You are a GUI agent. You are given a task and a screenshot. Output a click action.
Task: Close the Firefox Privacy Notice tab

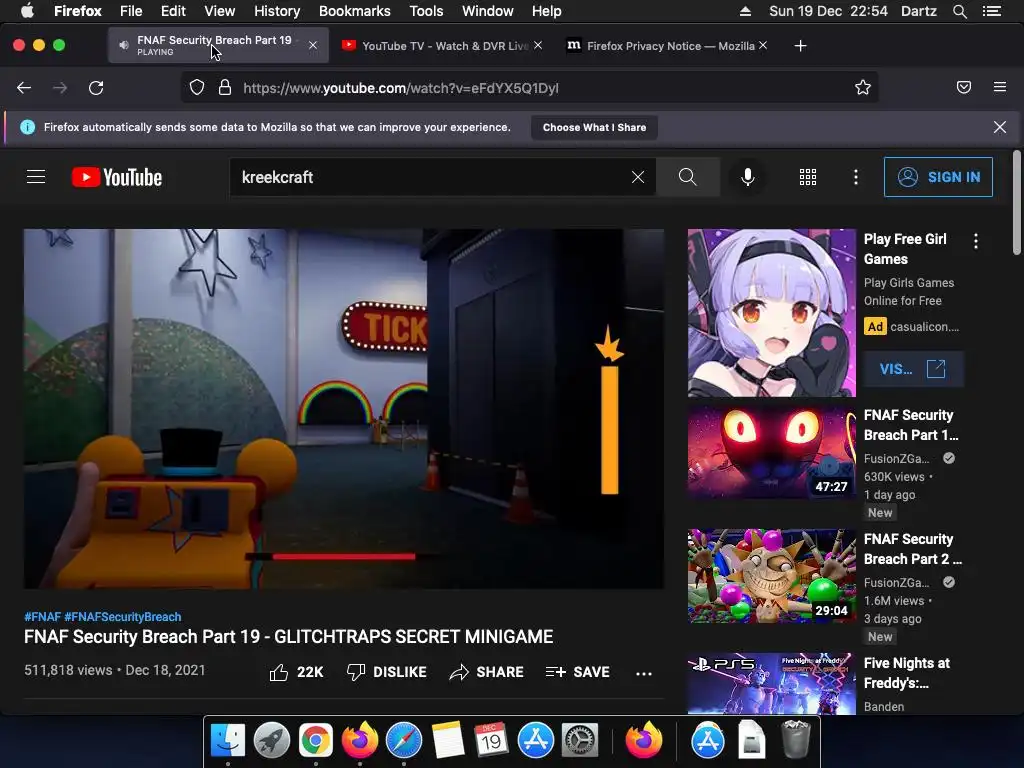pos(763,45)
